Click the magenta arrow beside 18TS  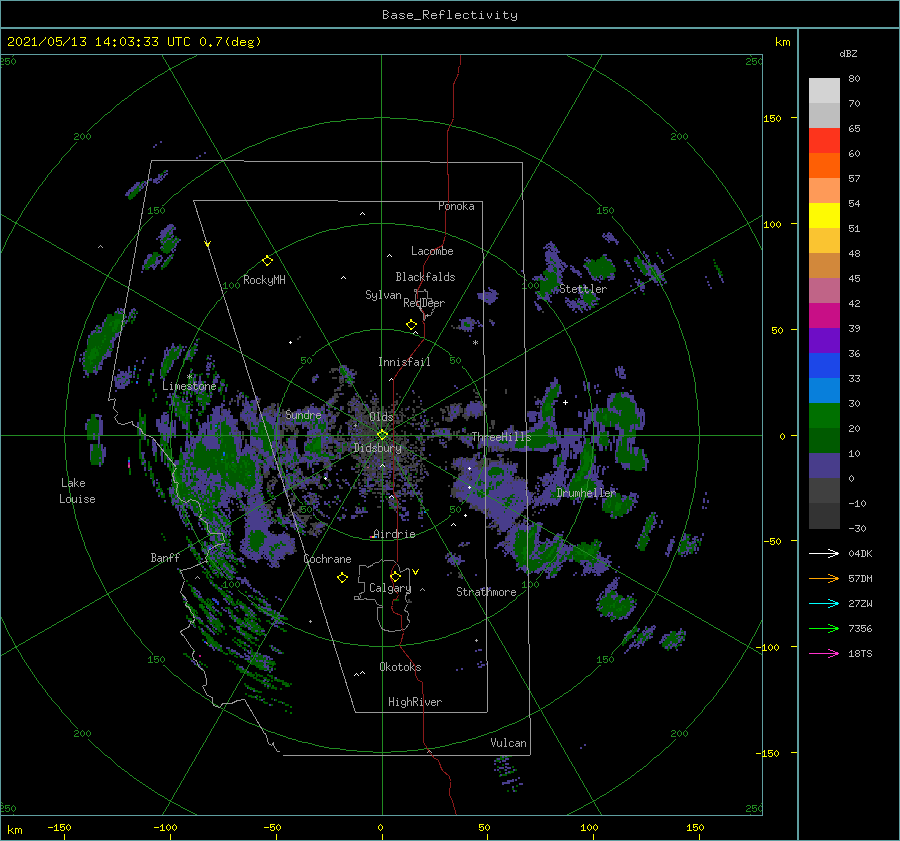tap(824, 653)
